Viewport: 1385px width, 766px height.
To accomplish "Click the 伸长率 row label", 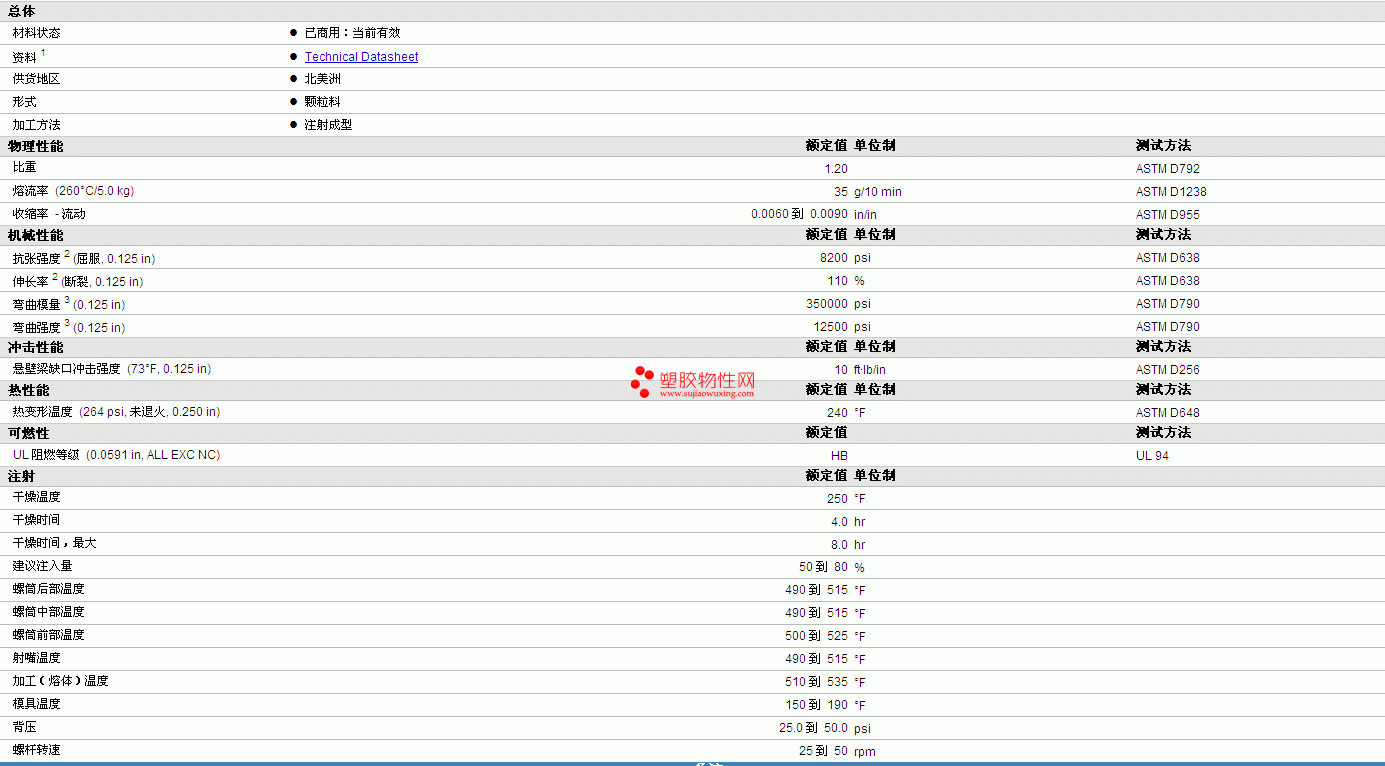I will click(77, 281).
